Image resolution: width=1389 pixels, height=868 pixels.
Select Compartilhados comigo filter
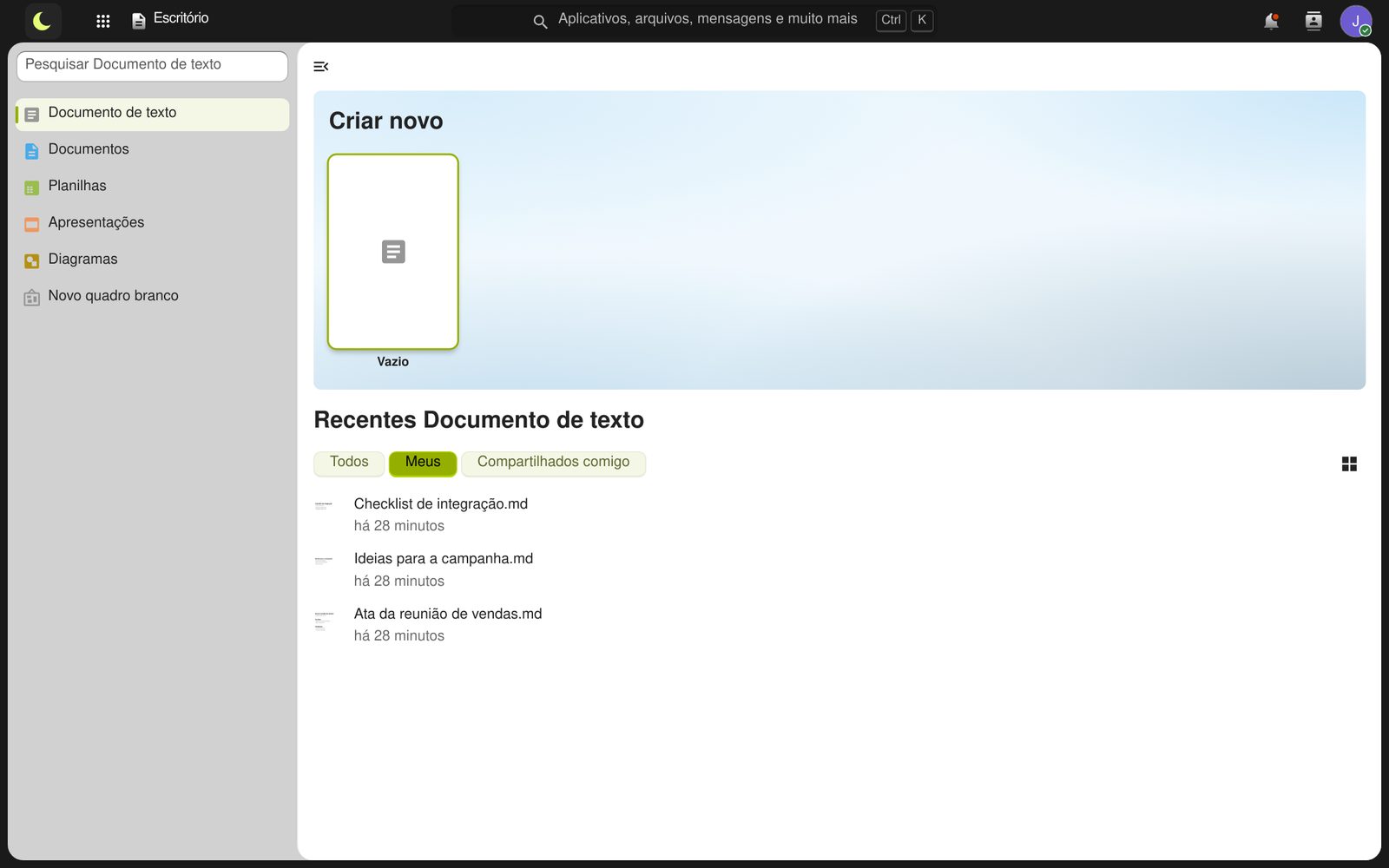(x=553, y=463)
